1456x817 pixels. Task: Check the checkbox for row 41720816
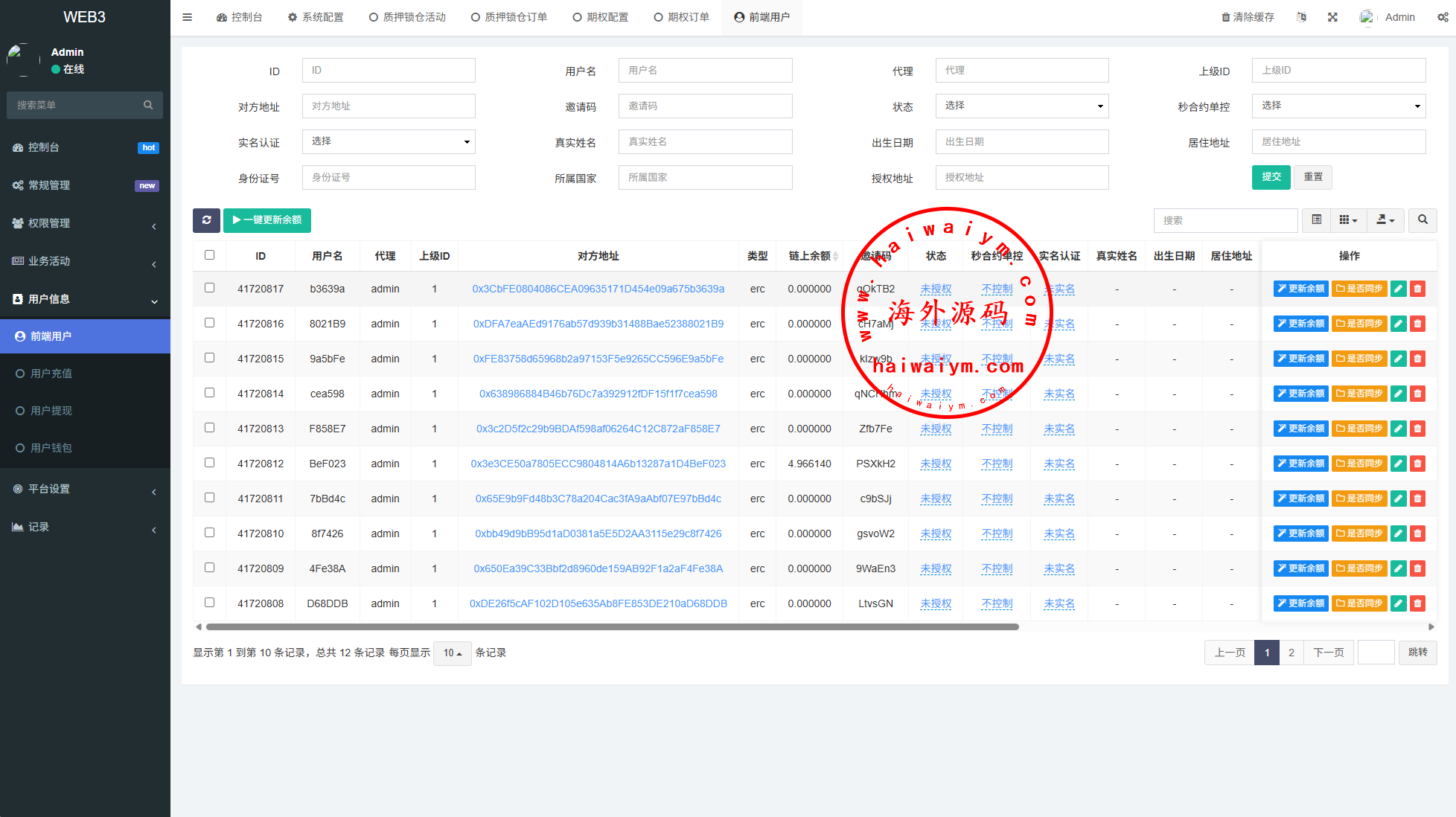click(x=209, y=323)
